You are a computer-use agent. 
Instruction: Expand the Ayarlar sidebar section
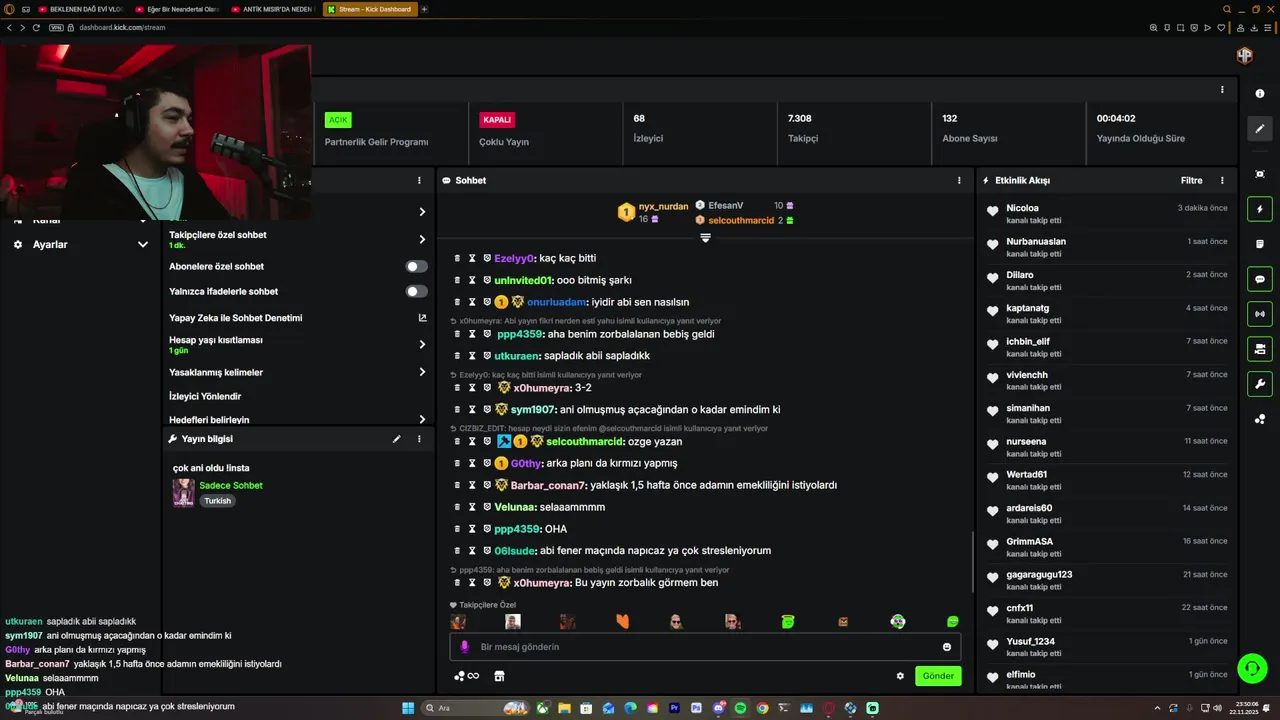coord(143,244)
